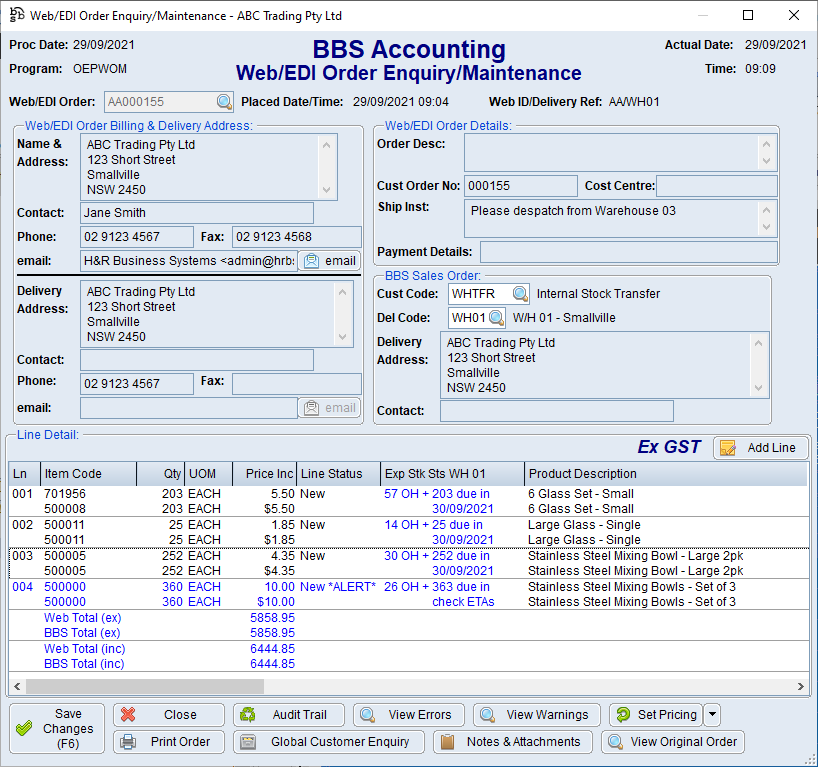This screenshot has width=818, height=767.
Task: Save Changes with the green tick button
Action: (55, 729)
